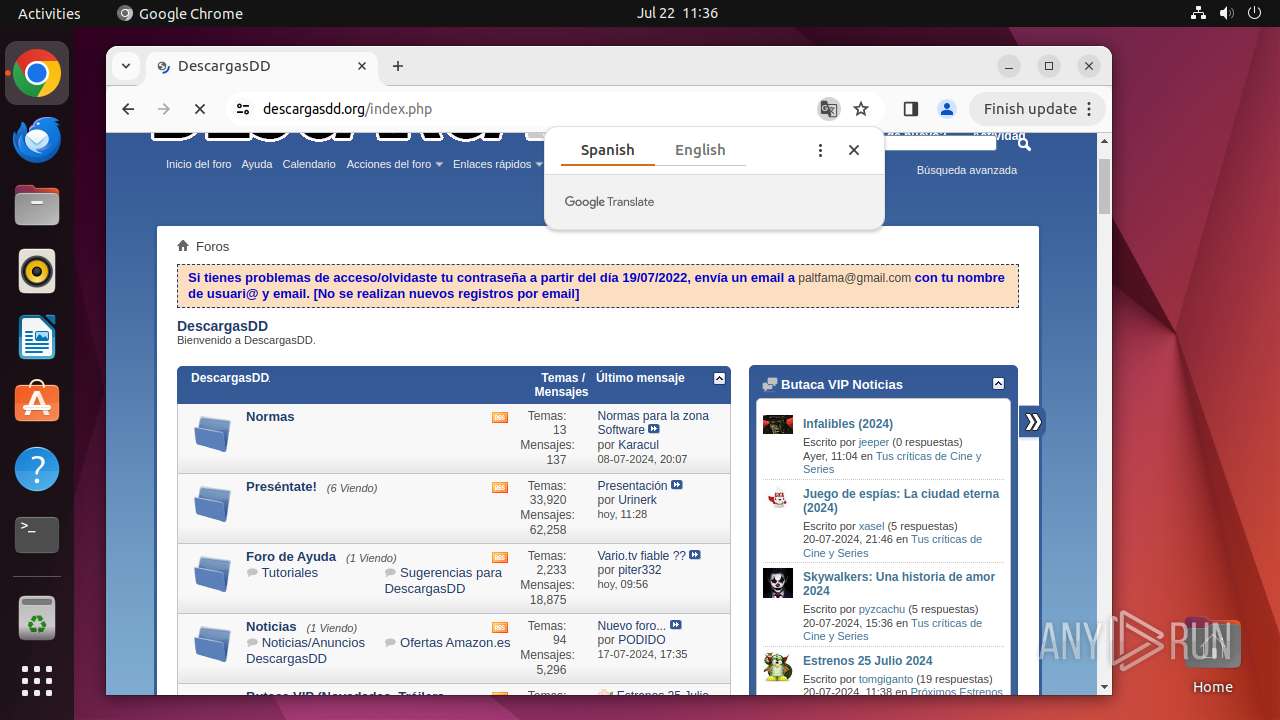Open Inicio del foro menu item

pos(199,164)
